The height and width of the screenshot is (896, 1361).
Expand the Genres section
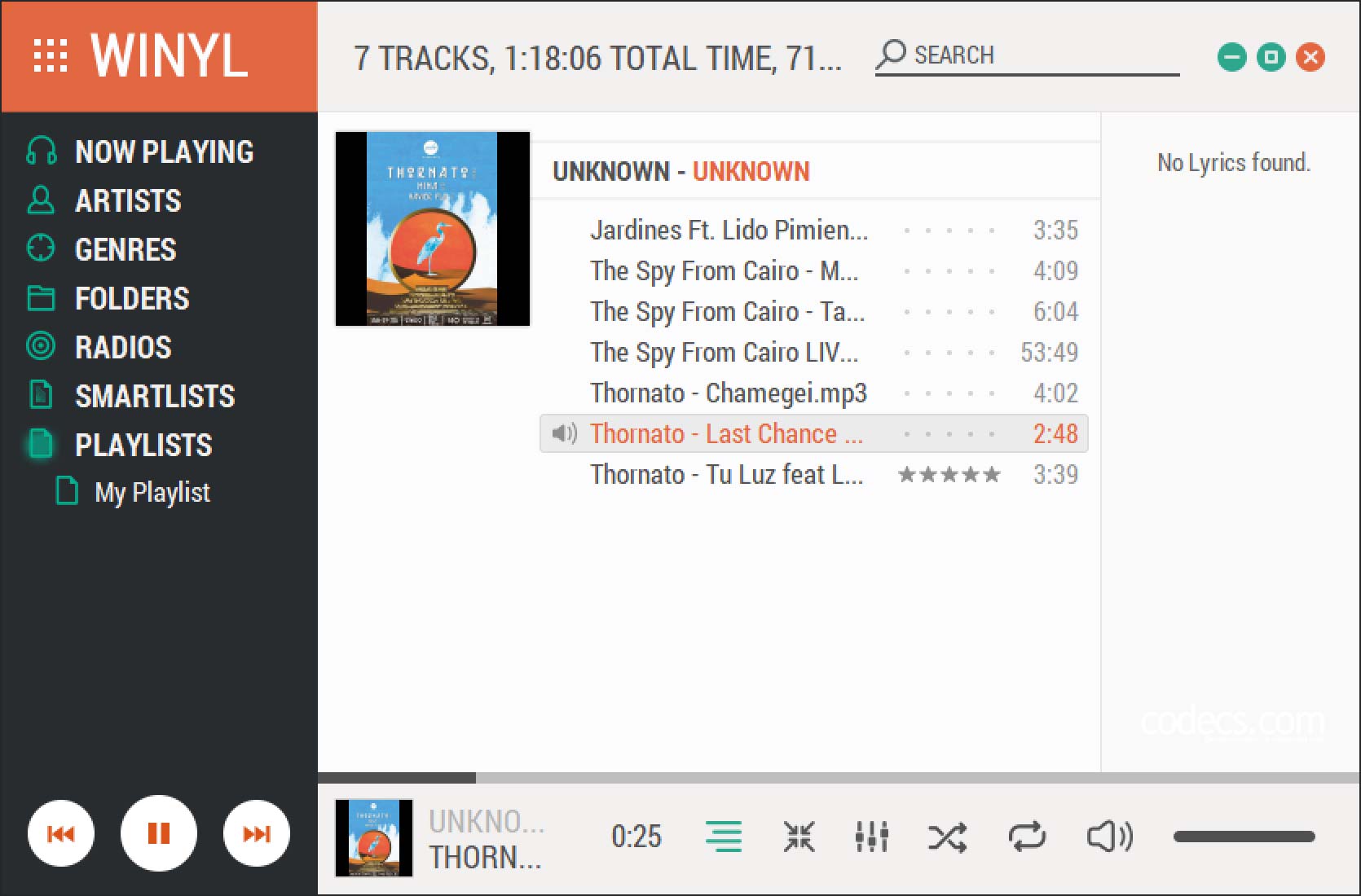(102, 249)
